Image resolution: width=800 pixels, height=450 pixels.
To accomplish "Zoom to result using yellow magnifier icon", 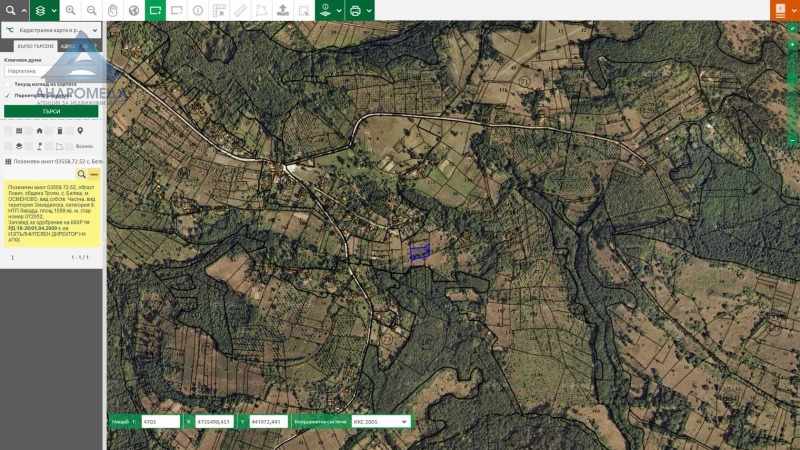I will pyautogui.click(x=82, y=174).
